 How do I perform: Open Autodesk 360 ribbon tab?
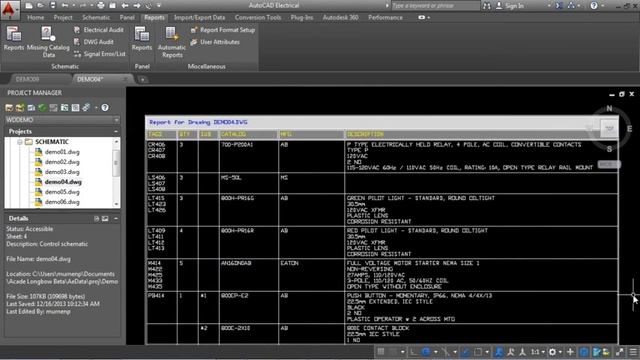coord(340,18)
